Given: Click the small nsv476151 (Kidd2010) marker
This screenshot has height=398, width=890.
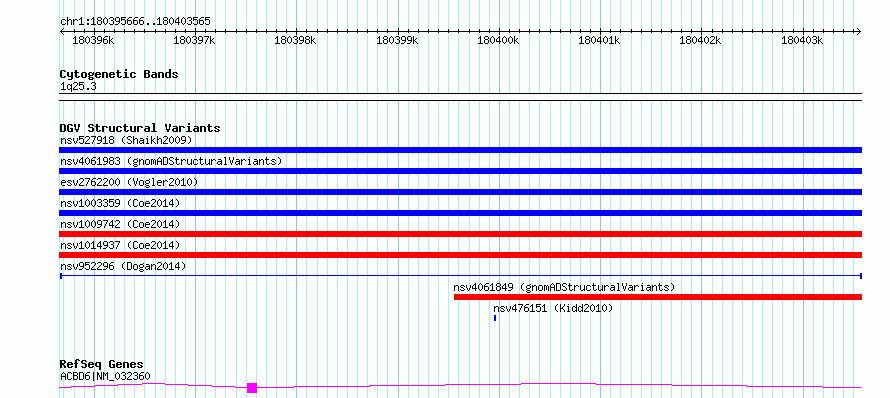Looking at the screenshot, I should [x=495, y=318].
